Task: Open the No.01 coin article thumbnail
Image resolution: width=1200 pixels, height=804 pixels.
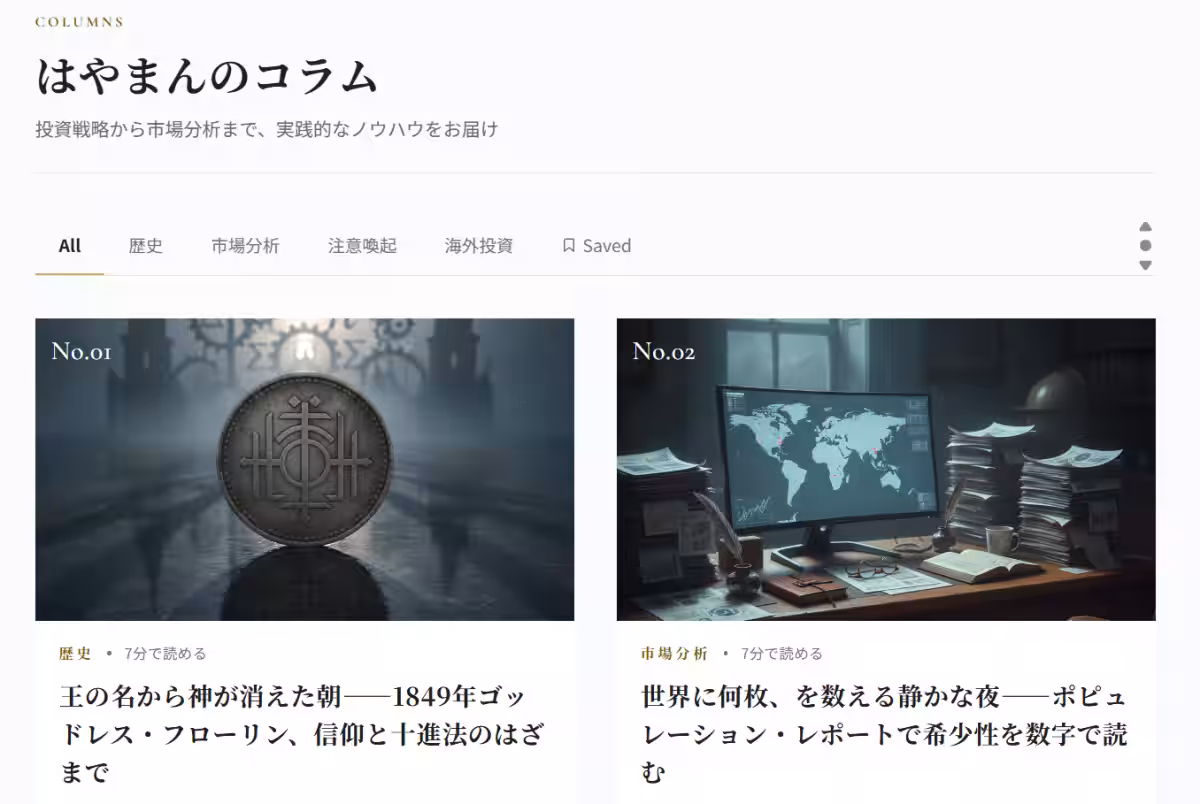Action: [304, 469]
